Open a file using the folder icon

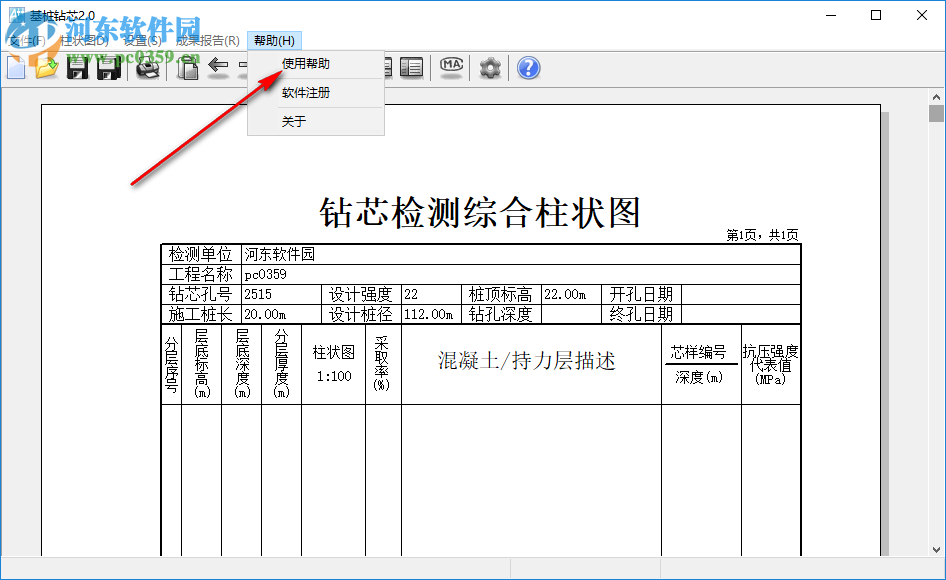click(46, 68)
